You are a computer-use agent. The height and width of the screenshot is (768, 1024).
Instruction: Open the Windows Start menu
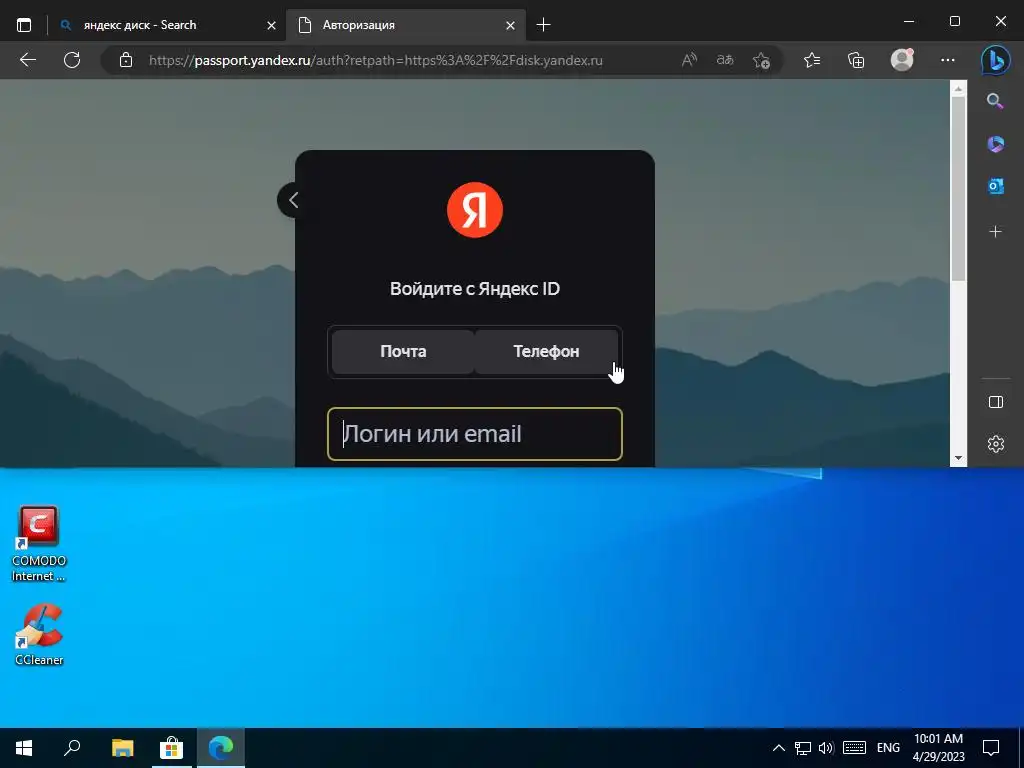(24, 748)
